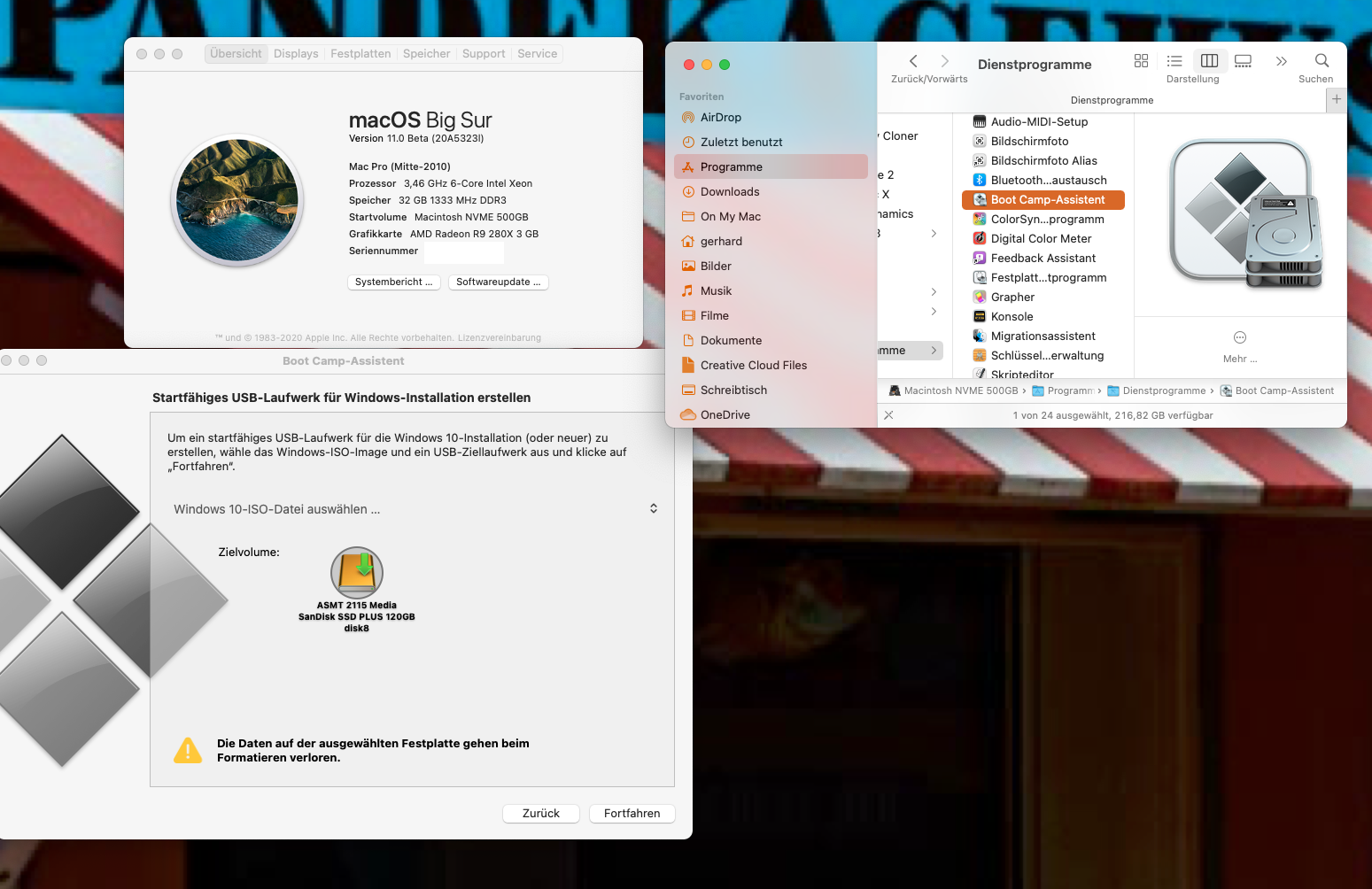
Task: Open Finder search
Action: [1322, 61]
